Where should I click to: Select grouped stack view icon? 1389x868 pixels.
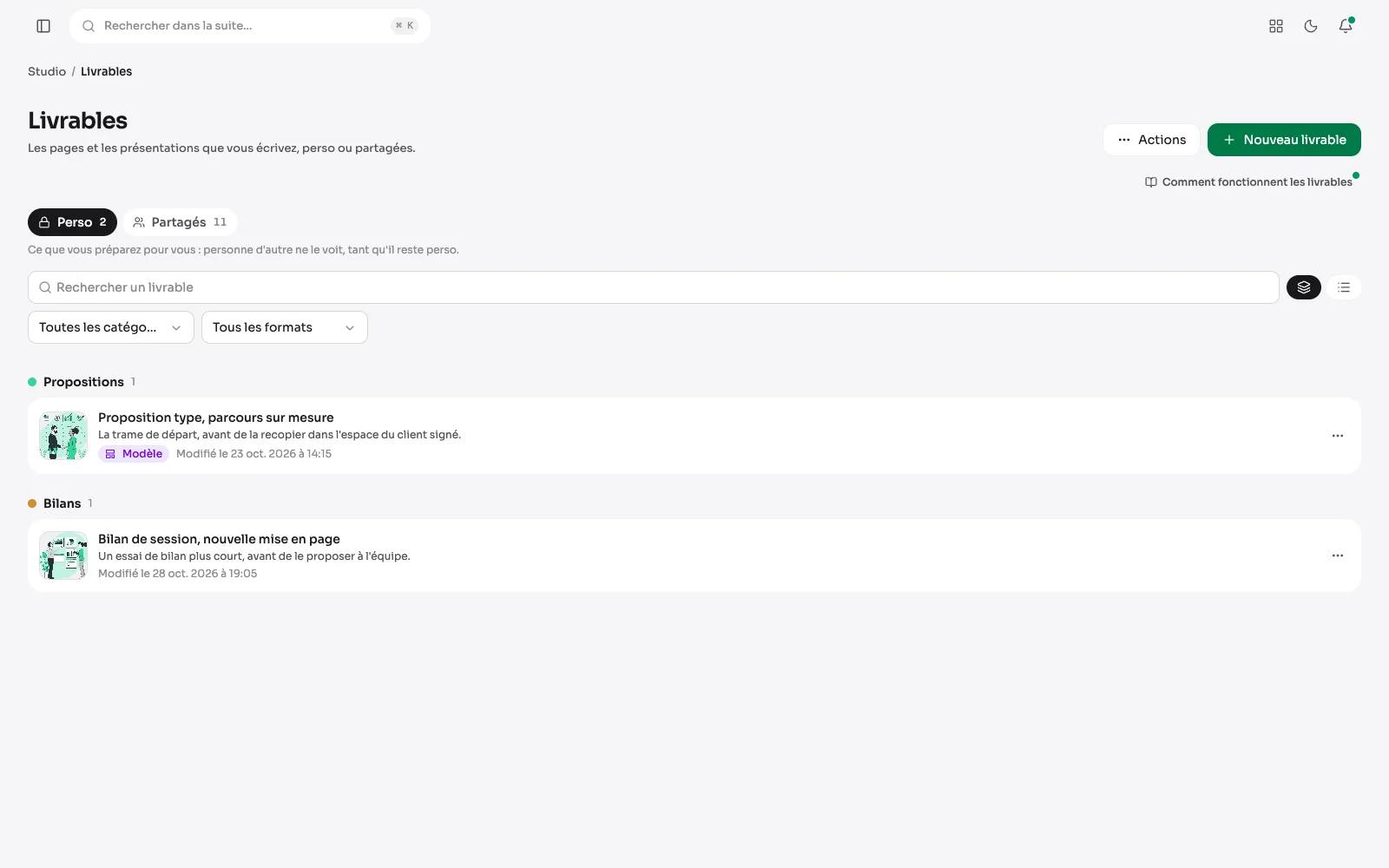1304,287
